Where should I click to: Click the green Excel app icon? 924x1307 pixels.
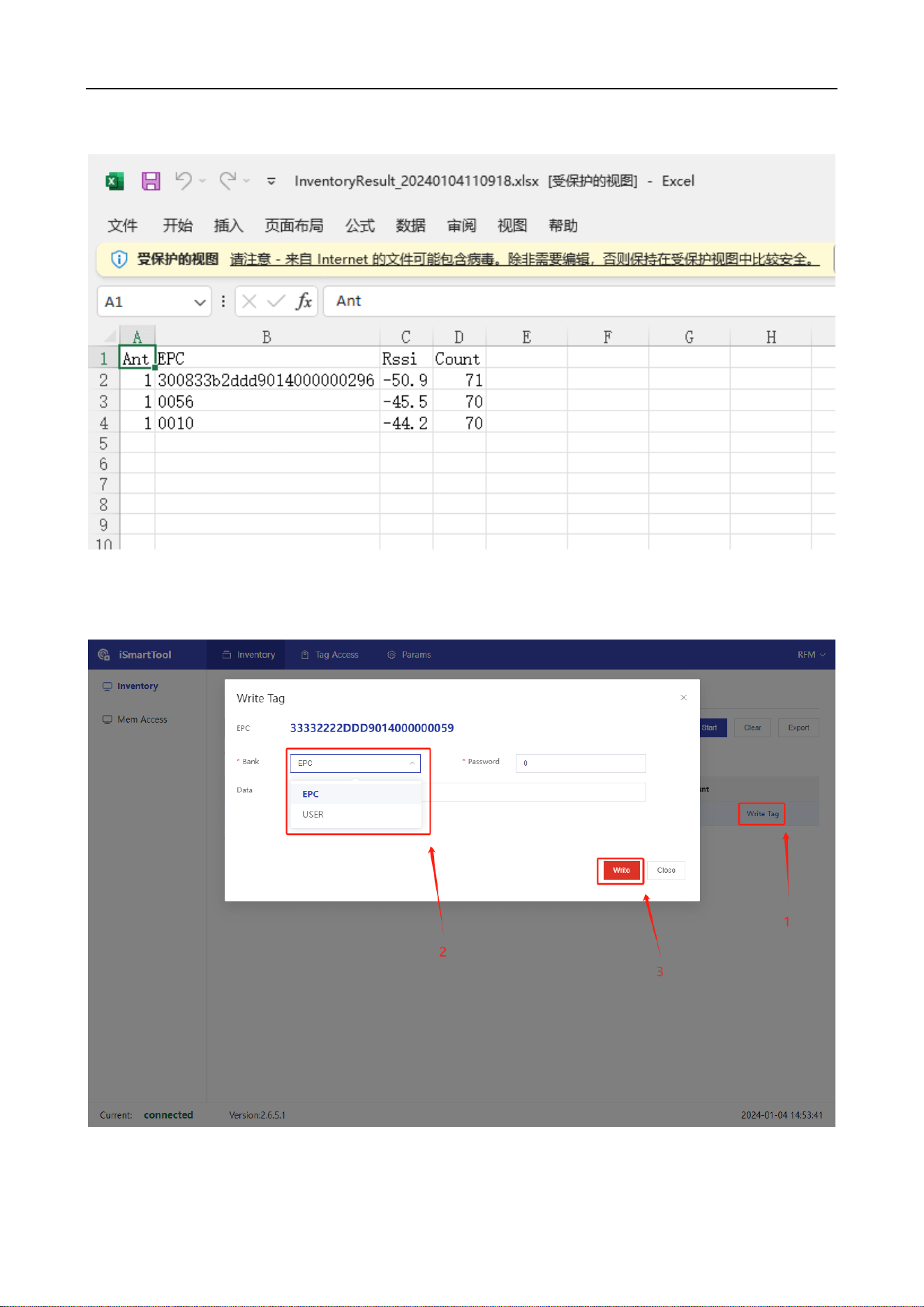pos(114,182)
